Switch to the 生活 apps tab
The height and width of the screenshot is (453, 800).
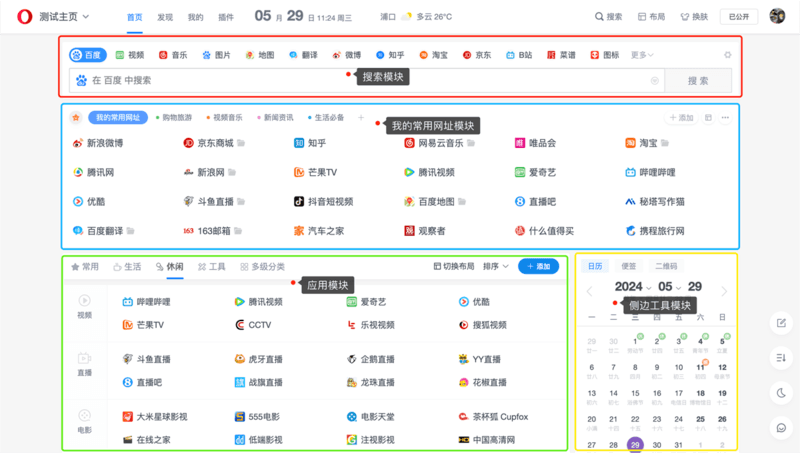tap(127, 267)
